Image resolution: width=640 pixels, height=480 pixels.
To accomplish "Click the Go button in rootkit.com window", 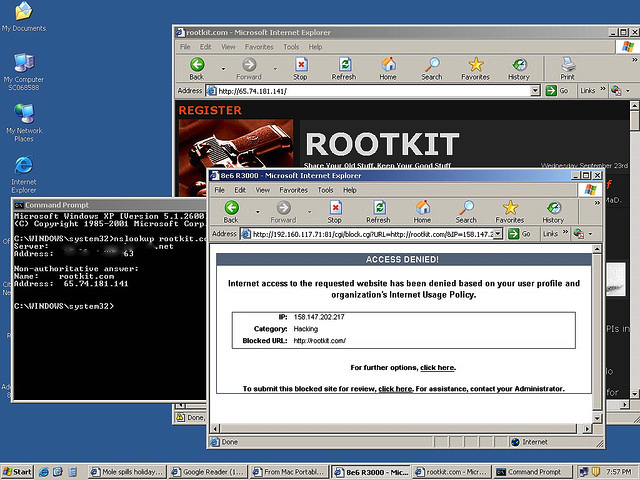I will (557, 91).
